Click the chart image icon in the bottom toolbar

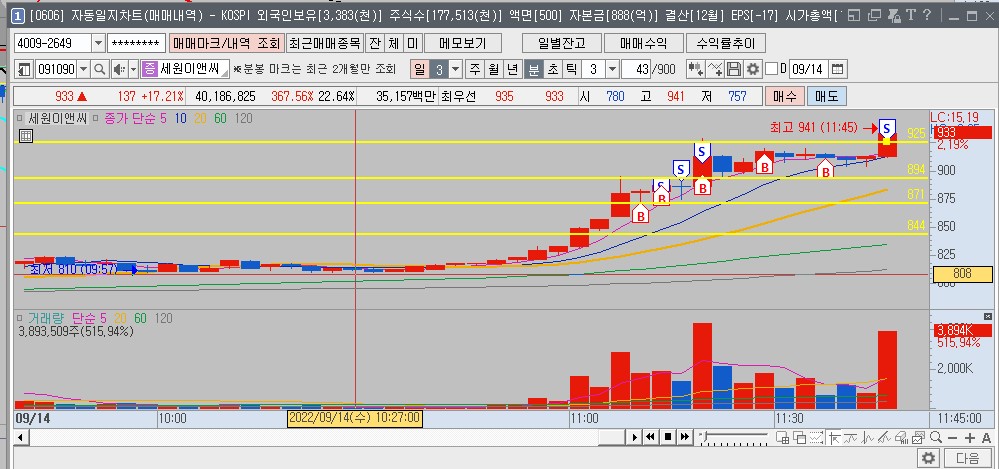coord(918,437)
